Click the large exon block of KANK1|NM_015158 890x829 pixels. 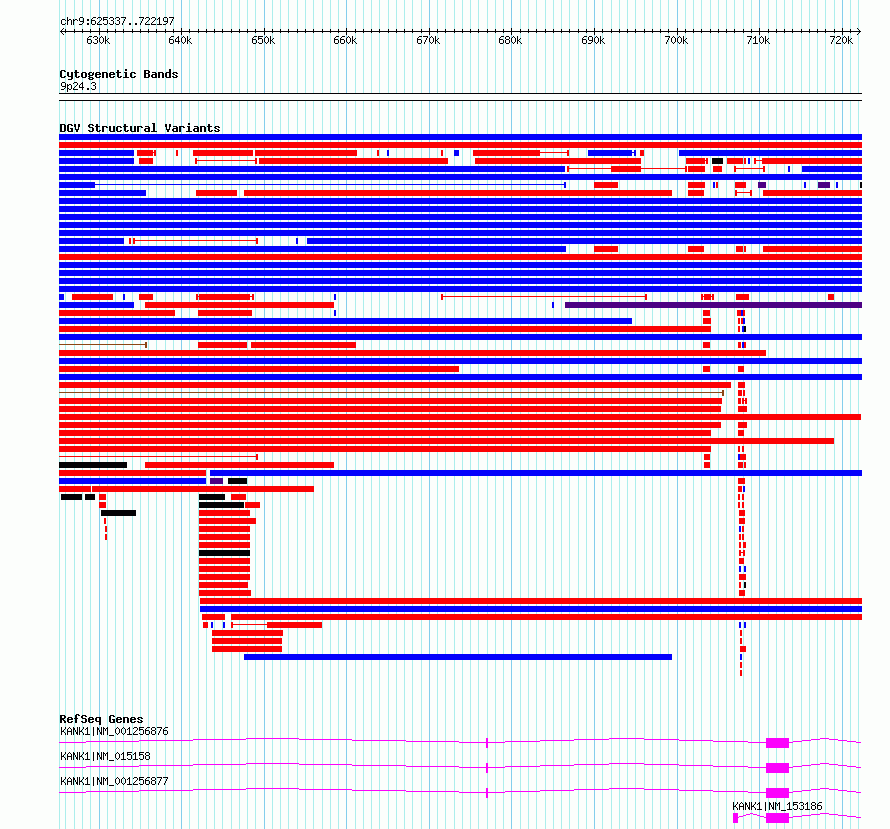[x=777, y=768]
